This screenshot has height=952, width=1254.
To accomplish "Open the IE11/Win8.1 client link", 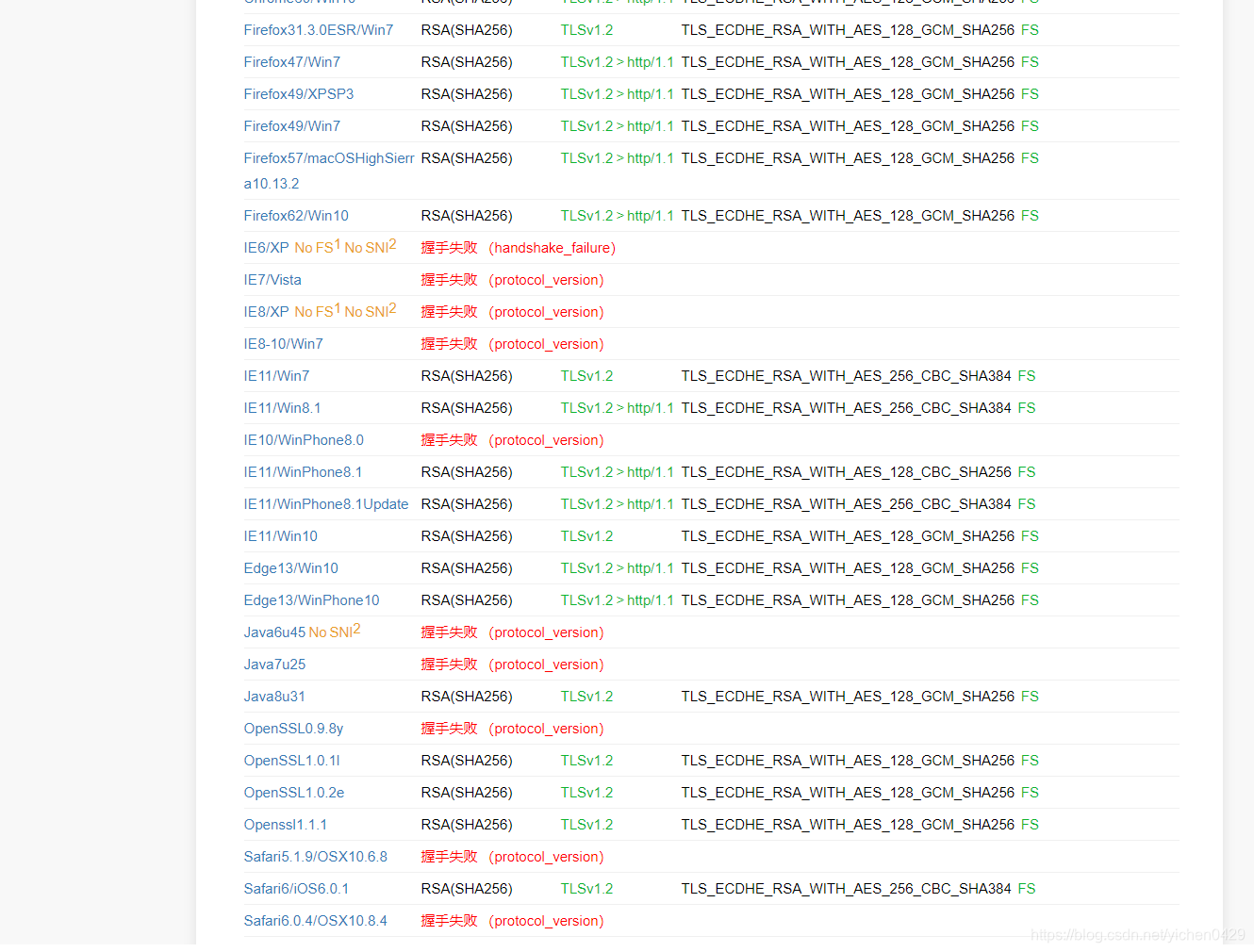I will pos(282,408).
